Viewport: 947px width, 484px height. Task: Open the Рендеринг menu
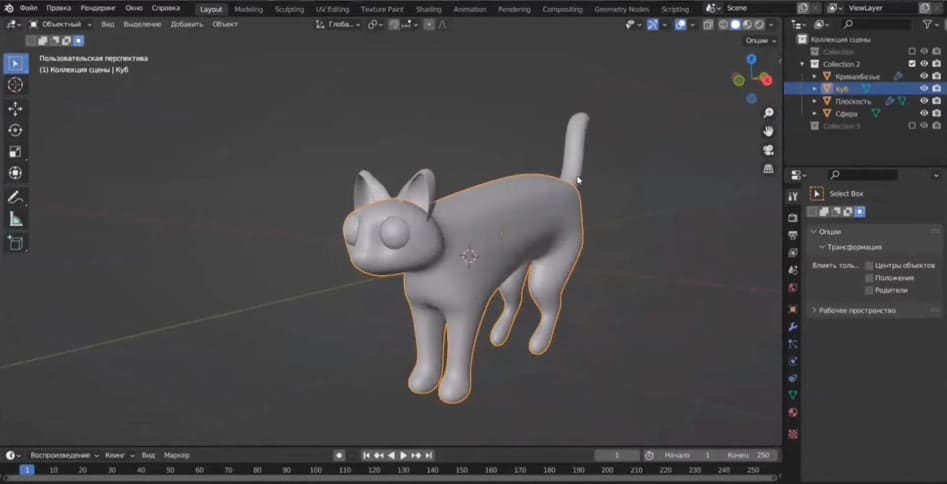(98, 8)
